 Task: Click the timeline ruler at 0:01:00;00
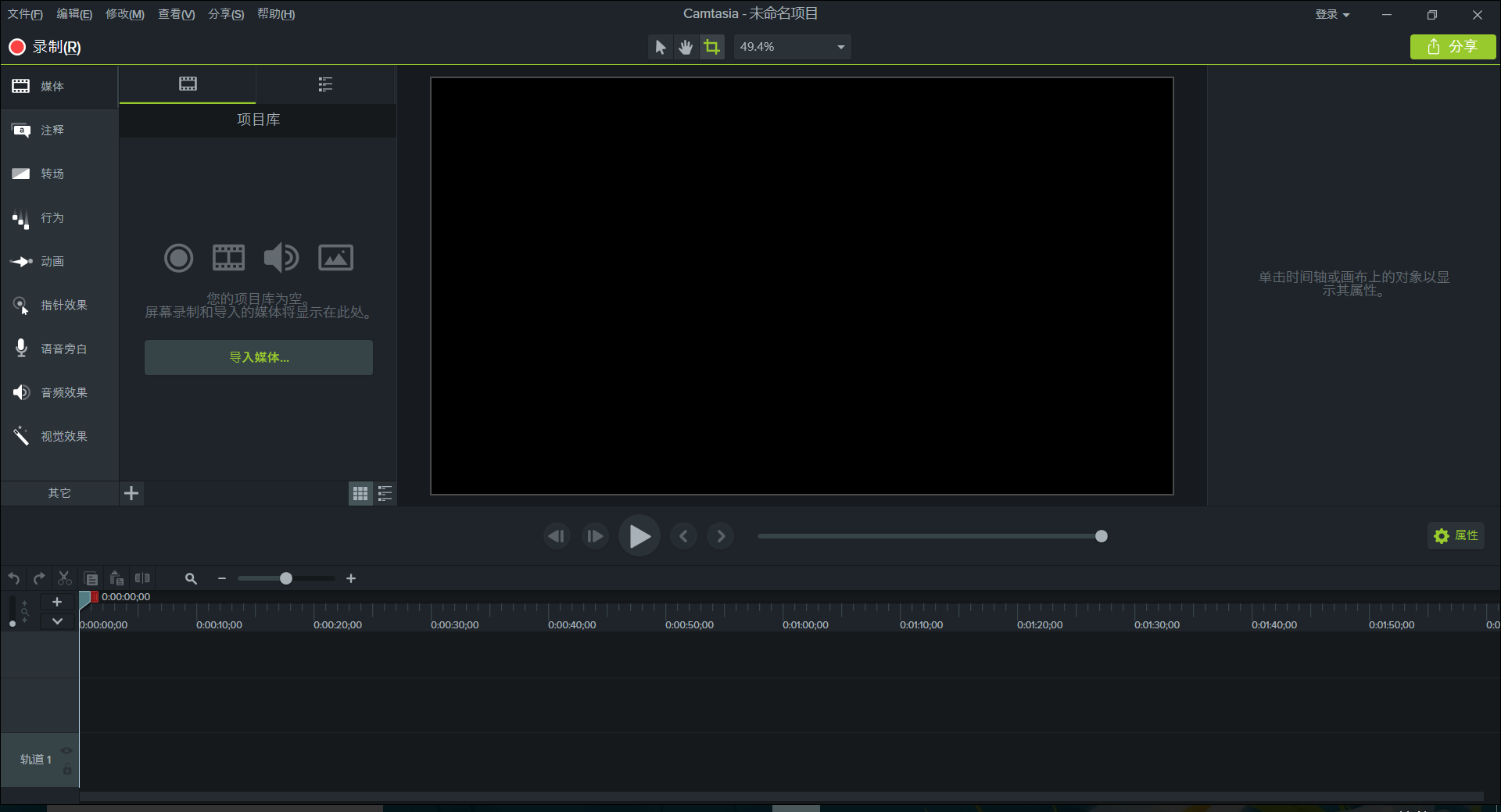[x=805, y=624]
